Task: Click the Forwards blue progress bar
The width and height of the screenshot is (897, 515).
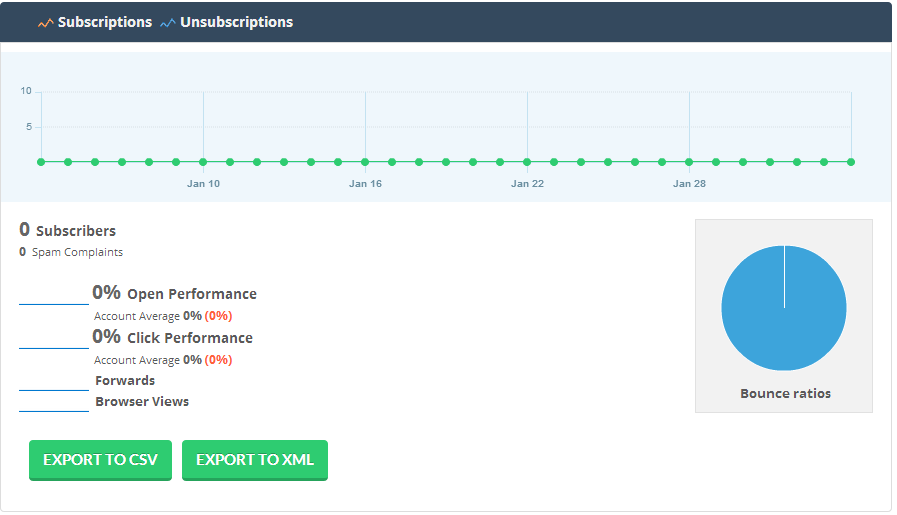Action: (x=54, y=390)
